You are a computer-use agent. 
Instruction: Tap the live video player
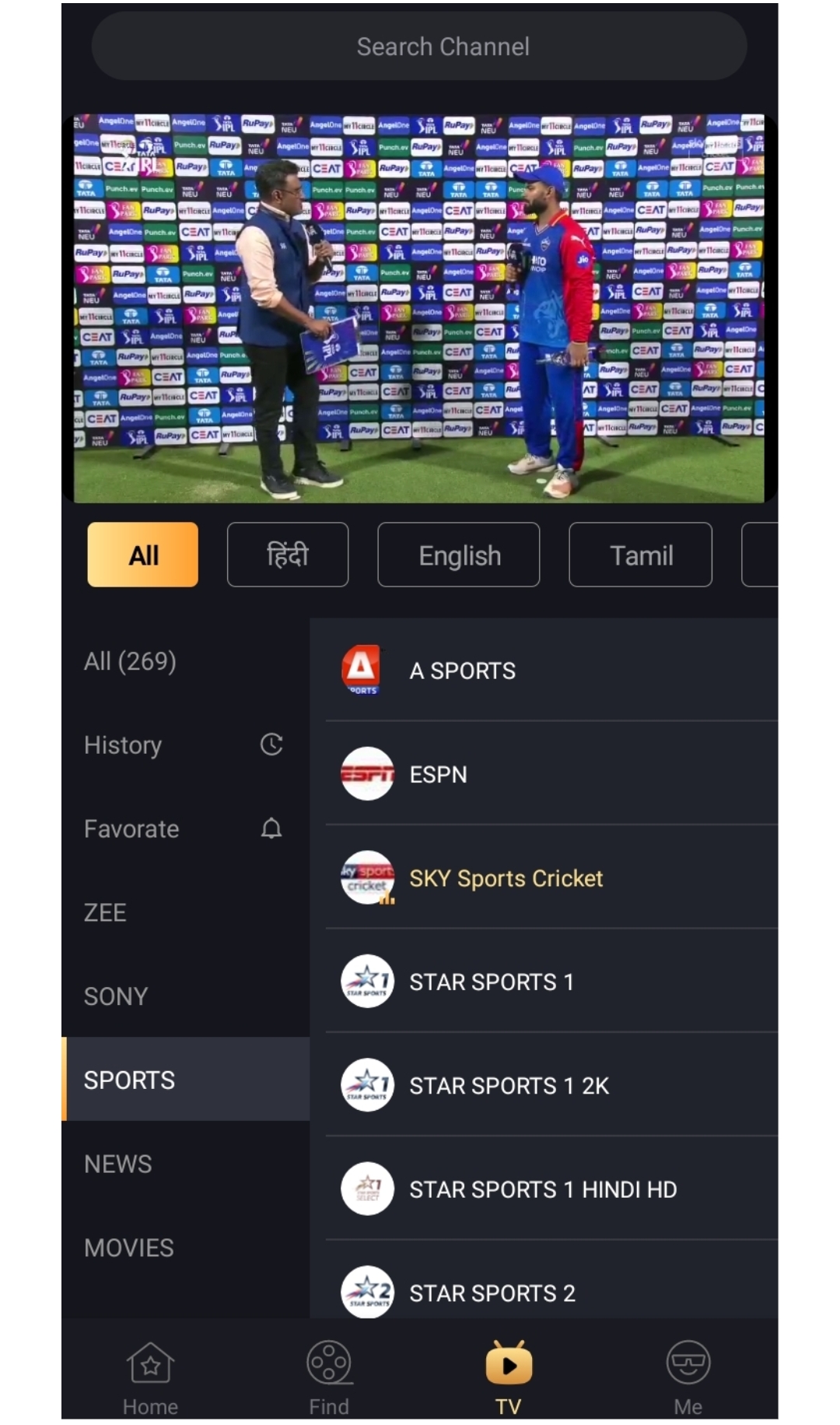tap(420, 308)
